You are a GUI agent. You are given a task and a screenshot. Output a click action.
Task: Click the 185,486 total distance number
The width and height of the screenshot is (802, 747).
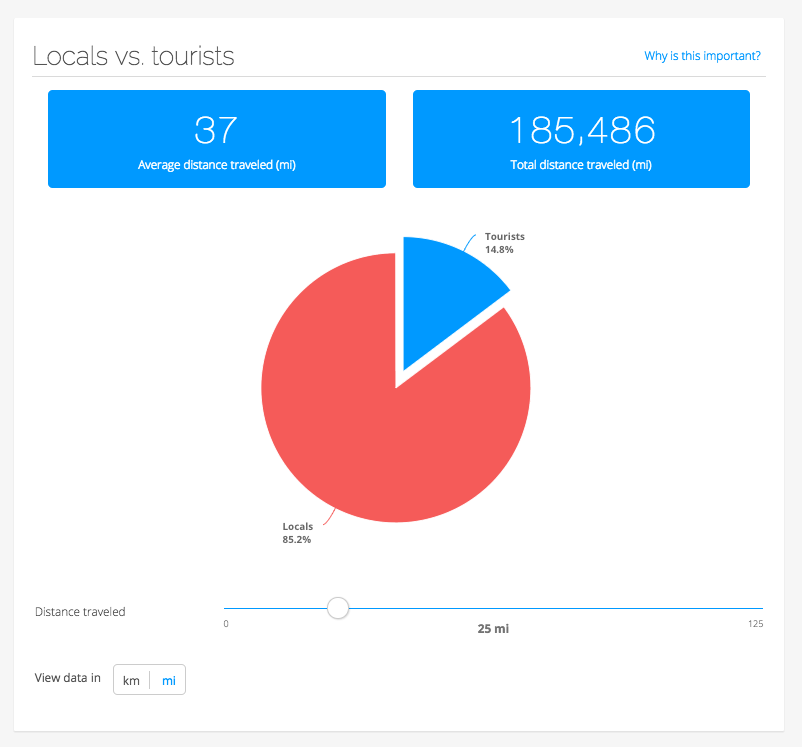(x=581, y=130)
